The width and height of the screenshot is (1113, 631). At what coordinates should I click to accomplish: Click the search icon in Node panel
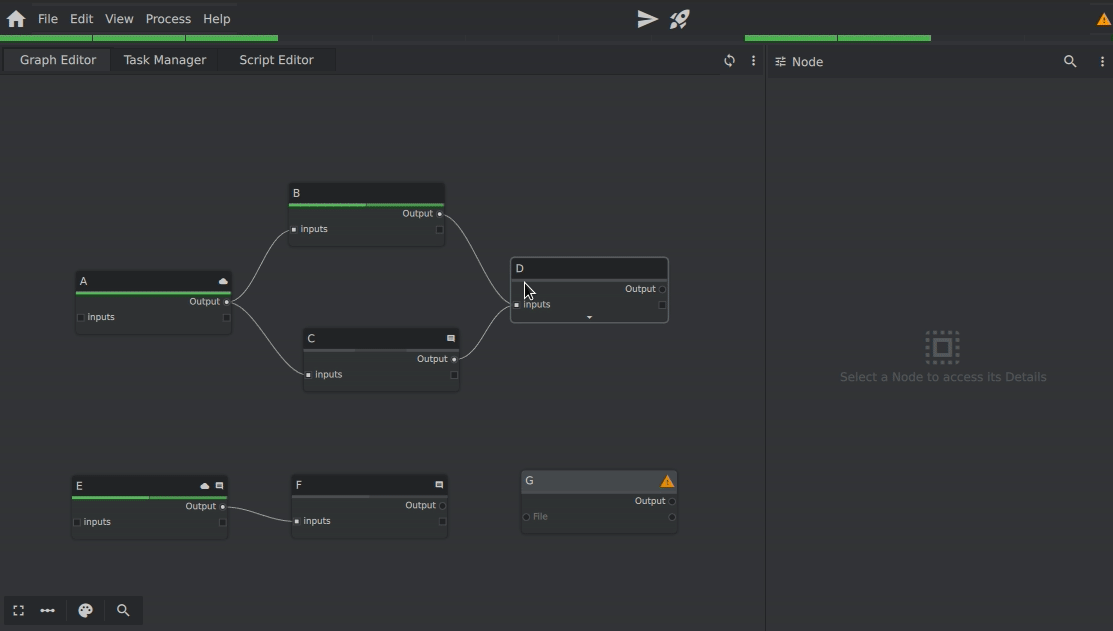(x=1070, y=62)
